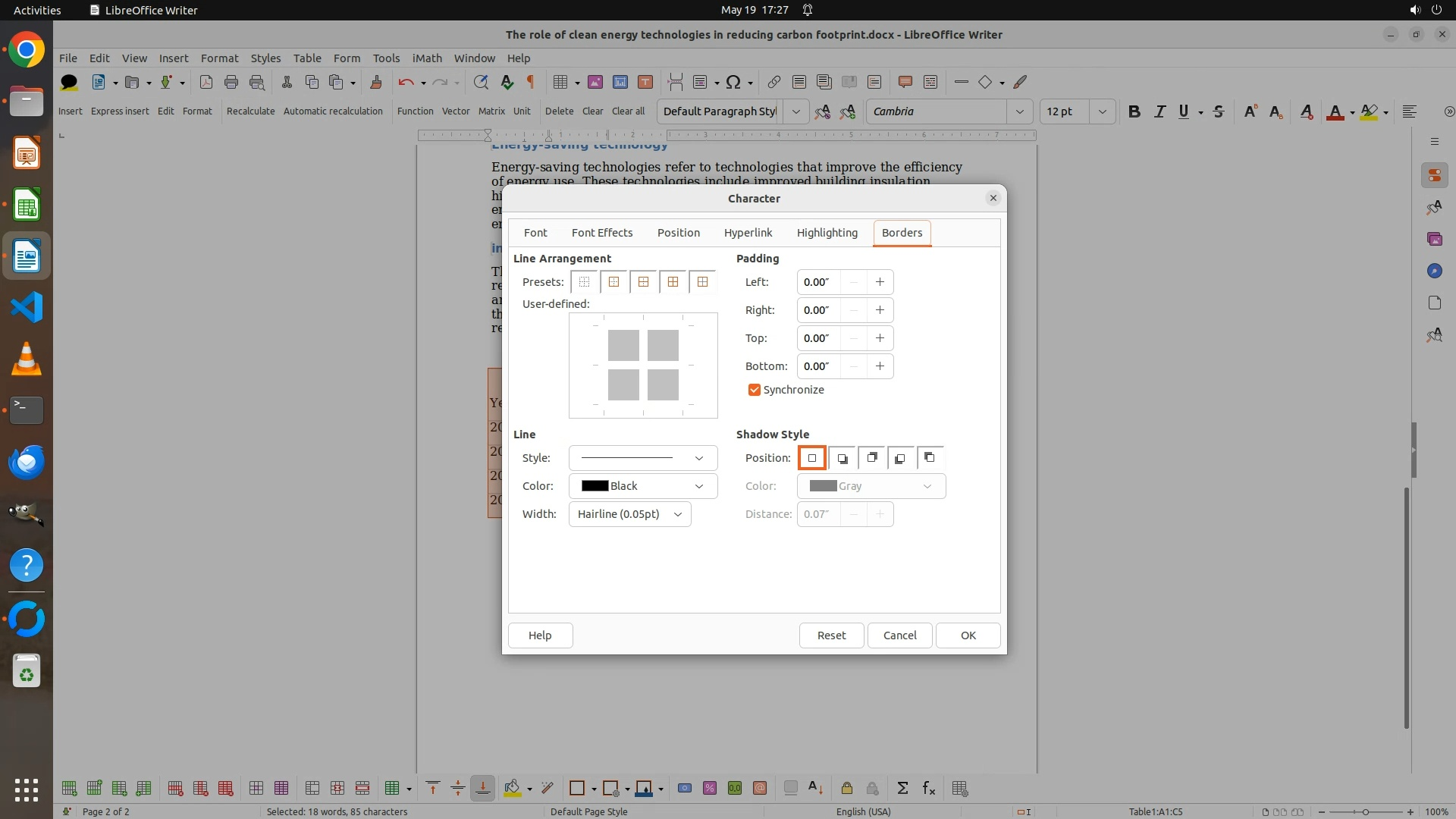Image resolution: width=1456 pixels, height=819 pixels.
Task: Open the font size 12 pt dropdown
Action: pyautogui.click(x=1102, y=111)
